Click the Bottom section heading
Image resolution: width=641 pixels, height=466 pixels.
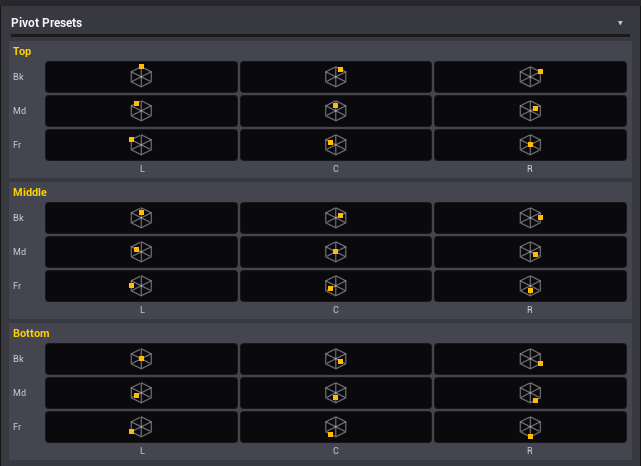point(31,333)
